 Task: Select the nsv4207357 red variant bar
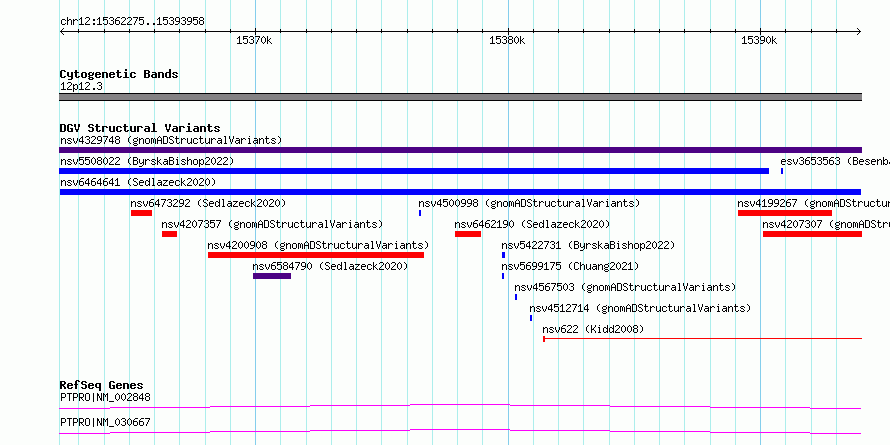pyautogui.click(x=169, y=234)
